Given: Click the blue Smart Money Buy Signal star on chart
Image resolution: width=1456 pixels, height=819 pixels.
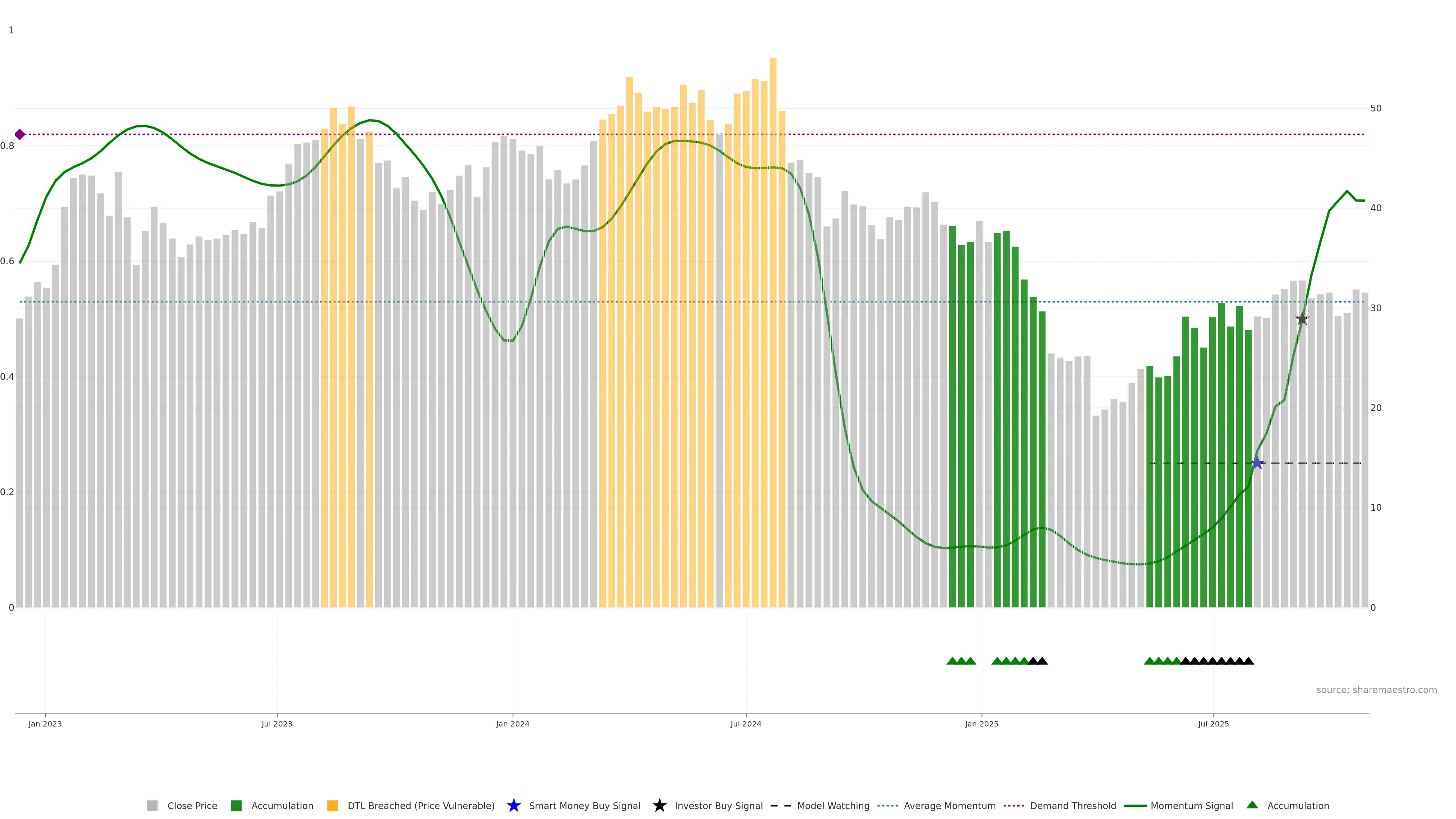Looking at the screenshot, I should tap(1257, 463).
